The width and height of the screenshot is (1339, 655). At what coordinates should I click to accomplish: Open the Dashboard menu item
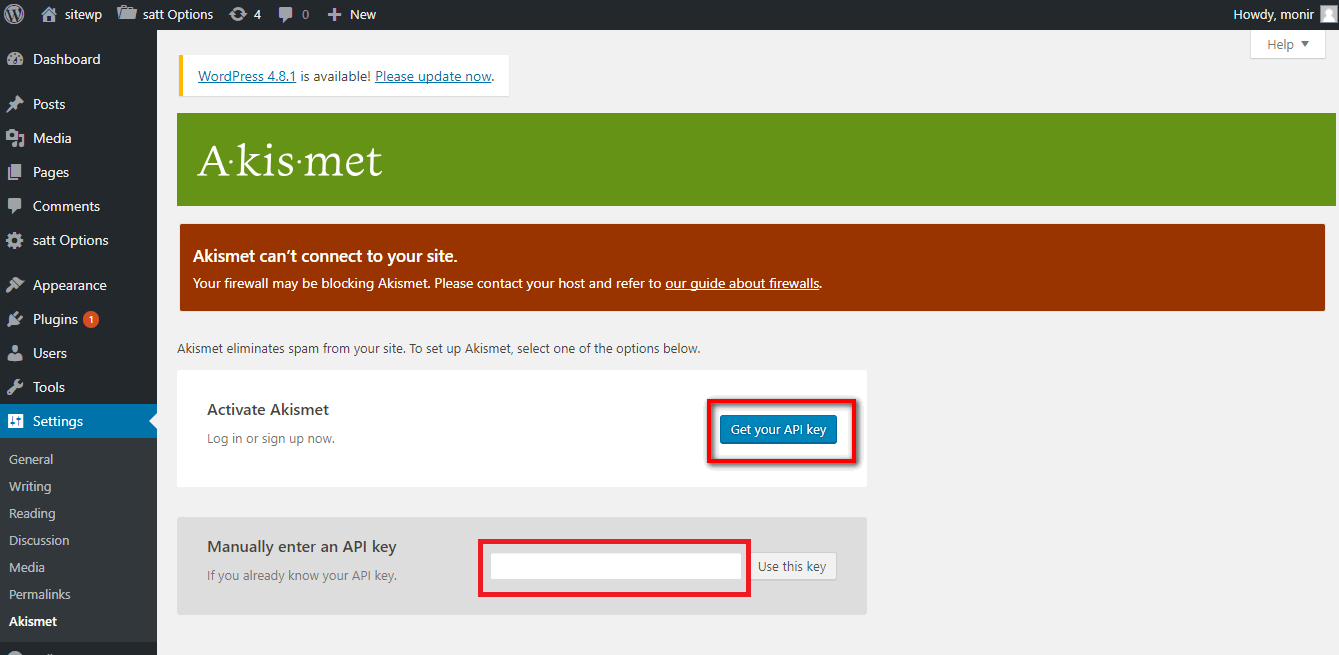pos(78,59)
